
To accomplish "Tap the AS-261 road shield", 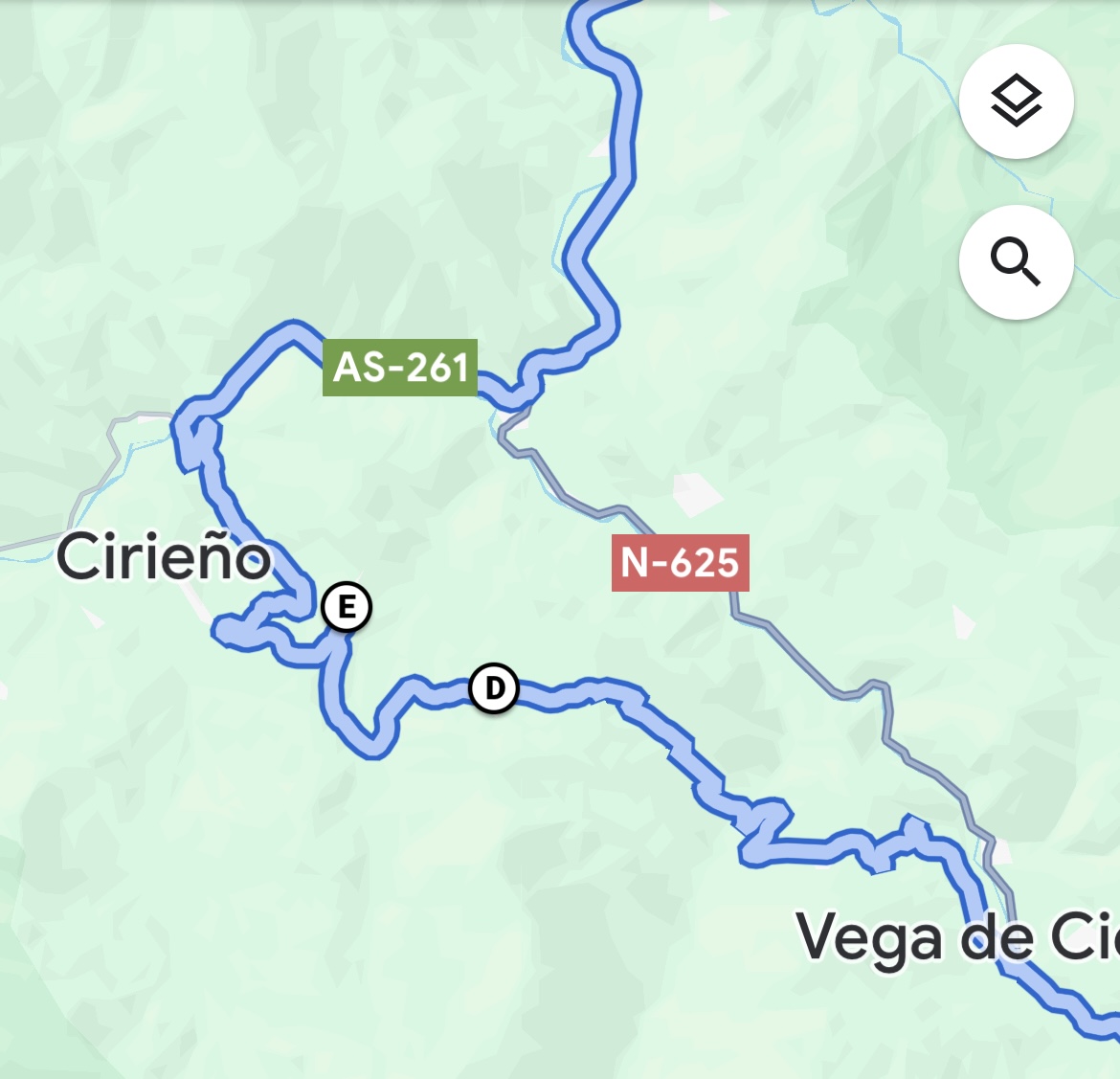I will coord(400,368).
